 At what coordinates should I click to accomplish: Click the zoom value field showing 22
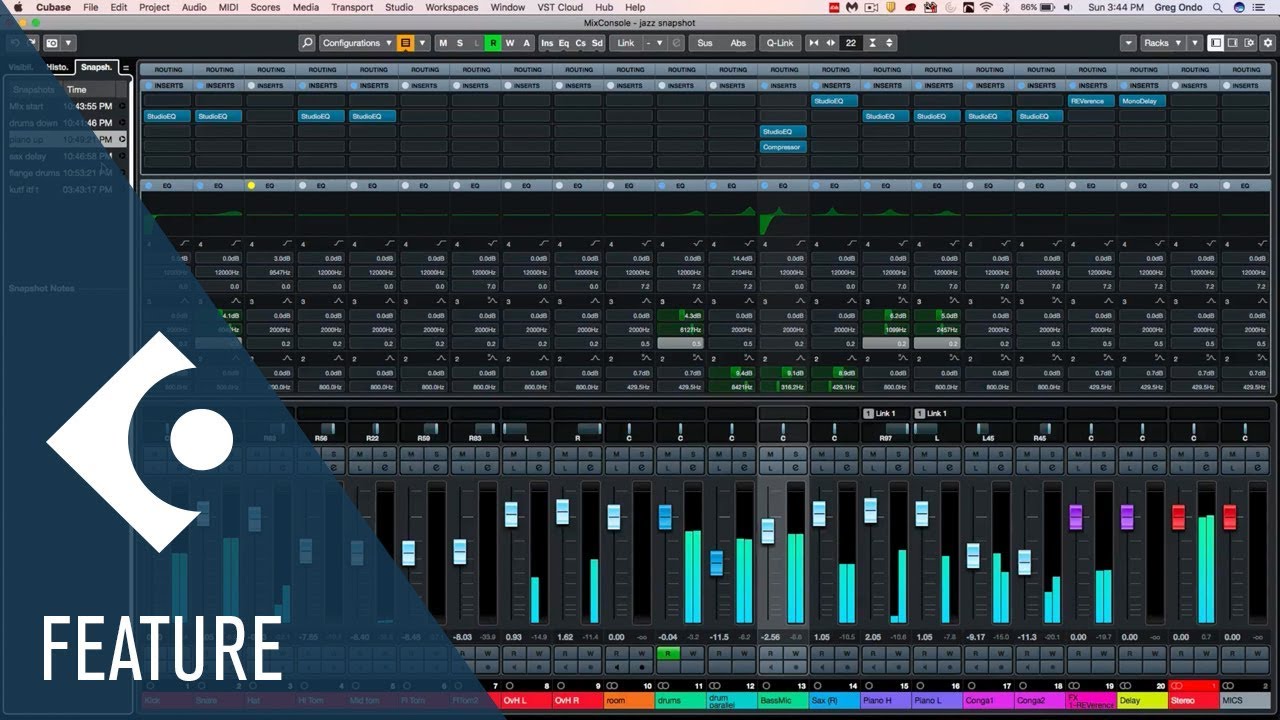tap(850, 43)
